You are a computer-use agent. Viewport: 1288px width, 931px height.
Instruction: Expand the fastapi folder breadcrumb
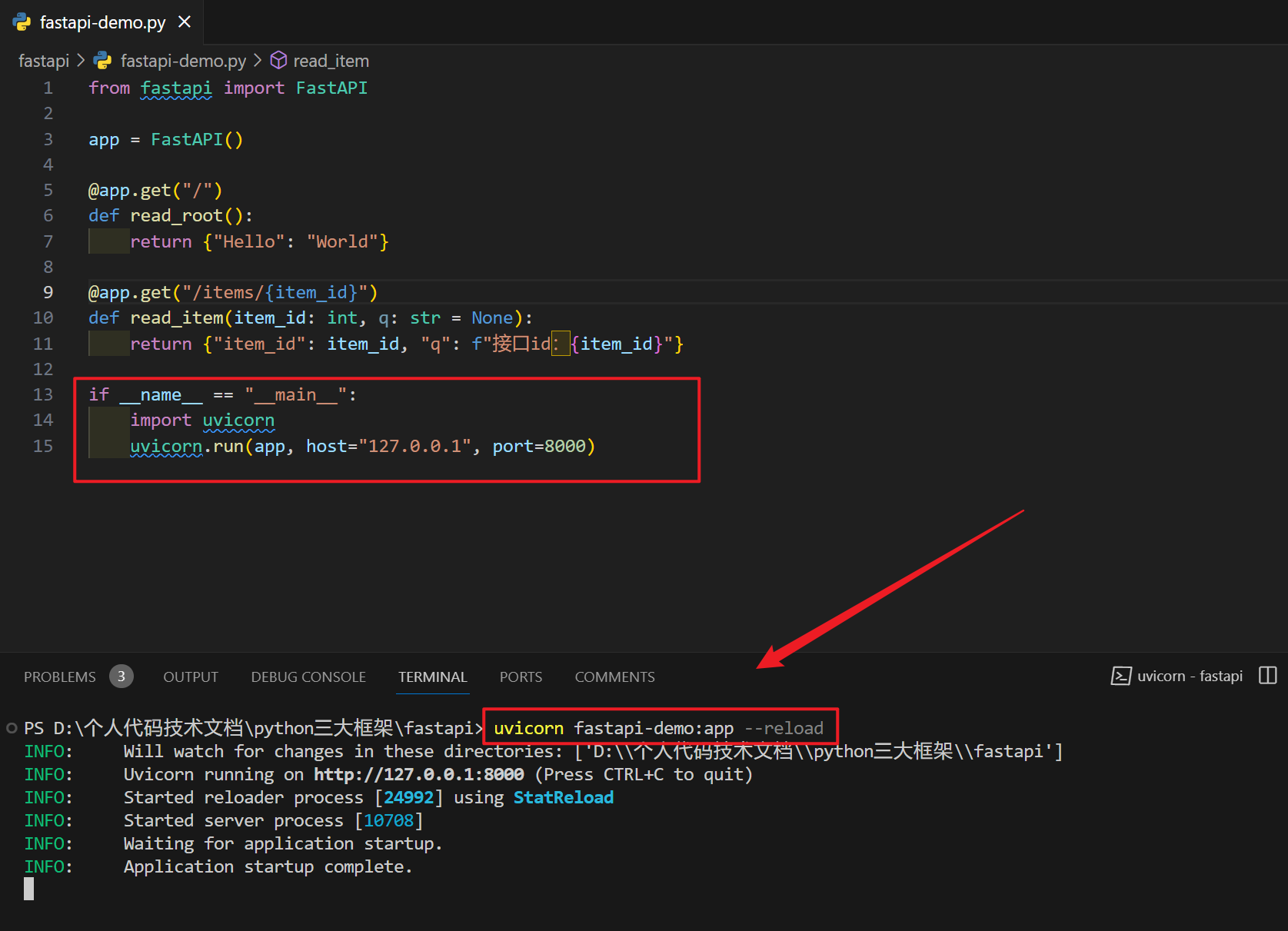click(x=43, y=60)
